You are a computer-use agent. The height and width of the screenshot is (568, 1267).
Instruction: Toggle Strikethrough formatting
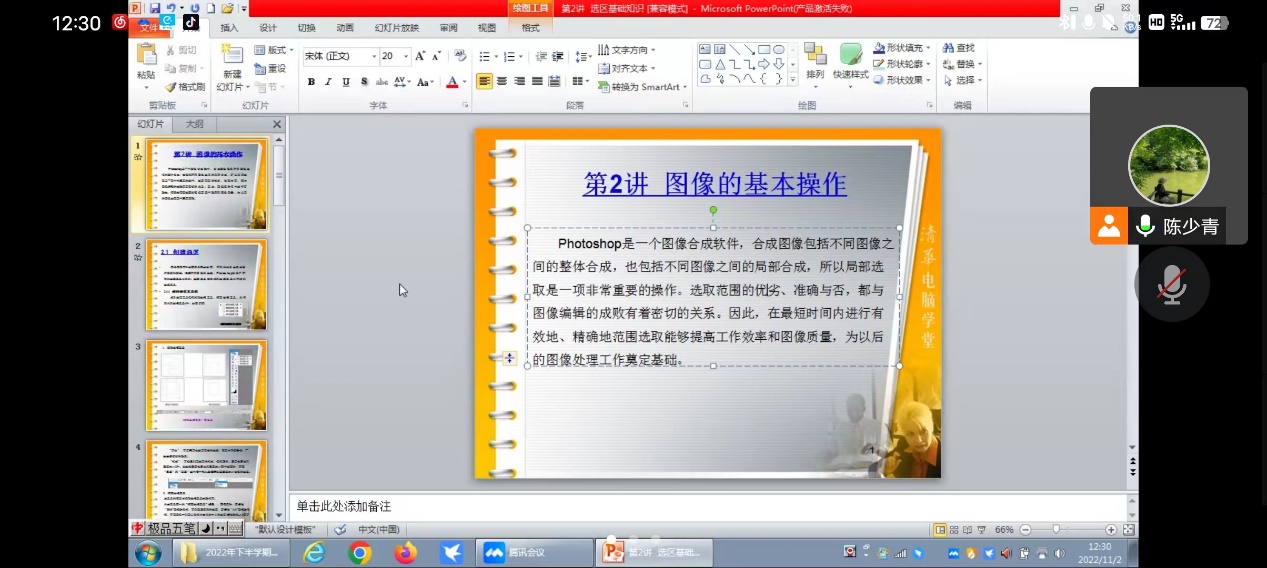coord(381,82)
